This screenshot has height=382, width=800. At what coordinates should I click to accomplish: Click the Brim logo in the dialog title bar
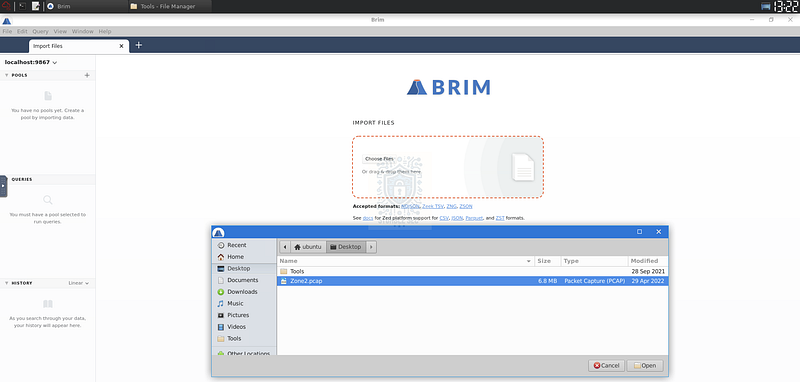tap(218, 232)
